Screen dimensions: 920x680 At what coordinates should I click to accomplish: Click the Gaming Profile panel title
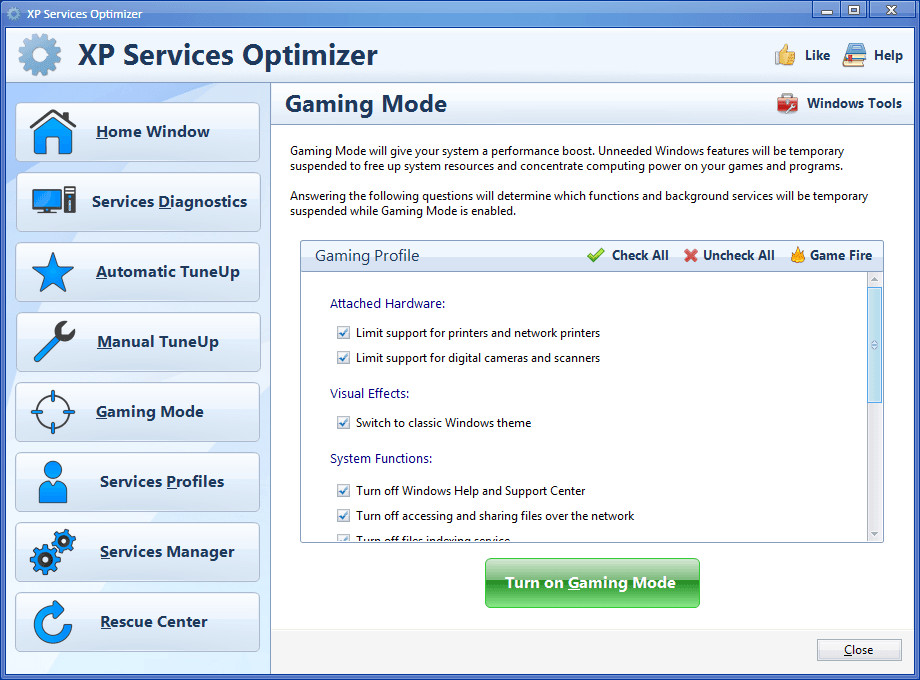[x=367, y=256]
